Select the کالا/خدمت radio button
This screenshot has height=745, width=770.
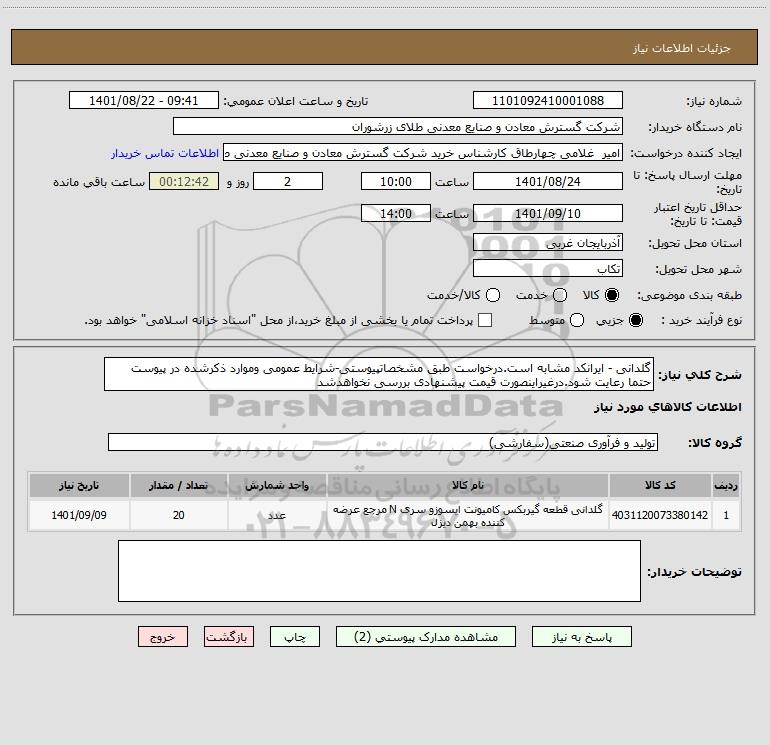(x=493, y=295)
